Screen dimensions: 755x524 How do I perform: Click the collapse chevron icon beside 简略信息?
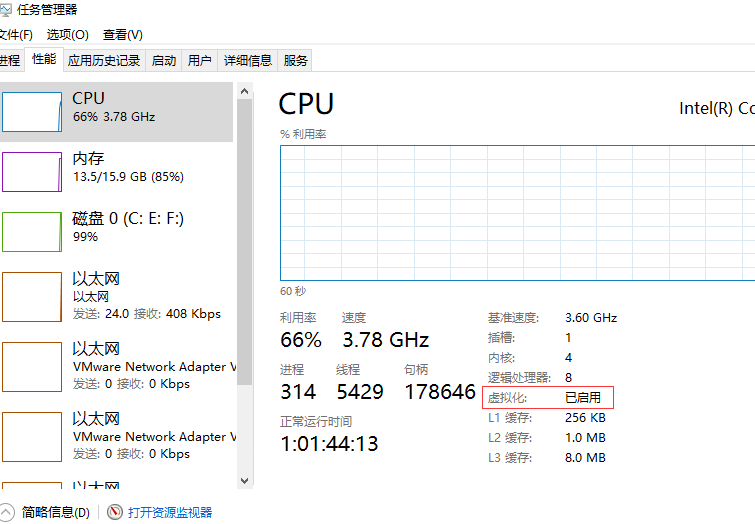(x=6, y=512)
